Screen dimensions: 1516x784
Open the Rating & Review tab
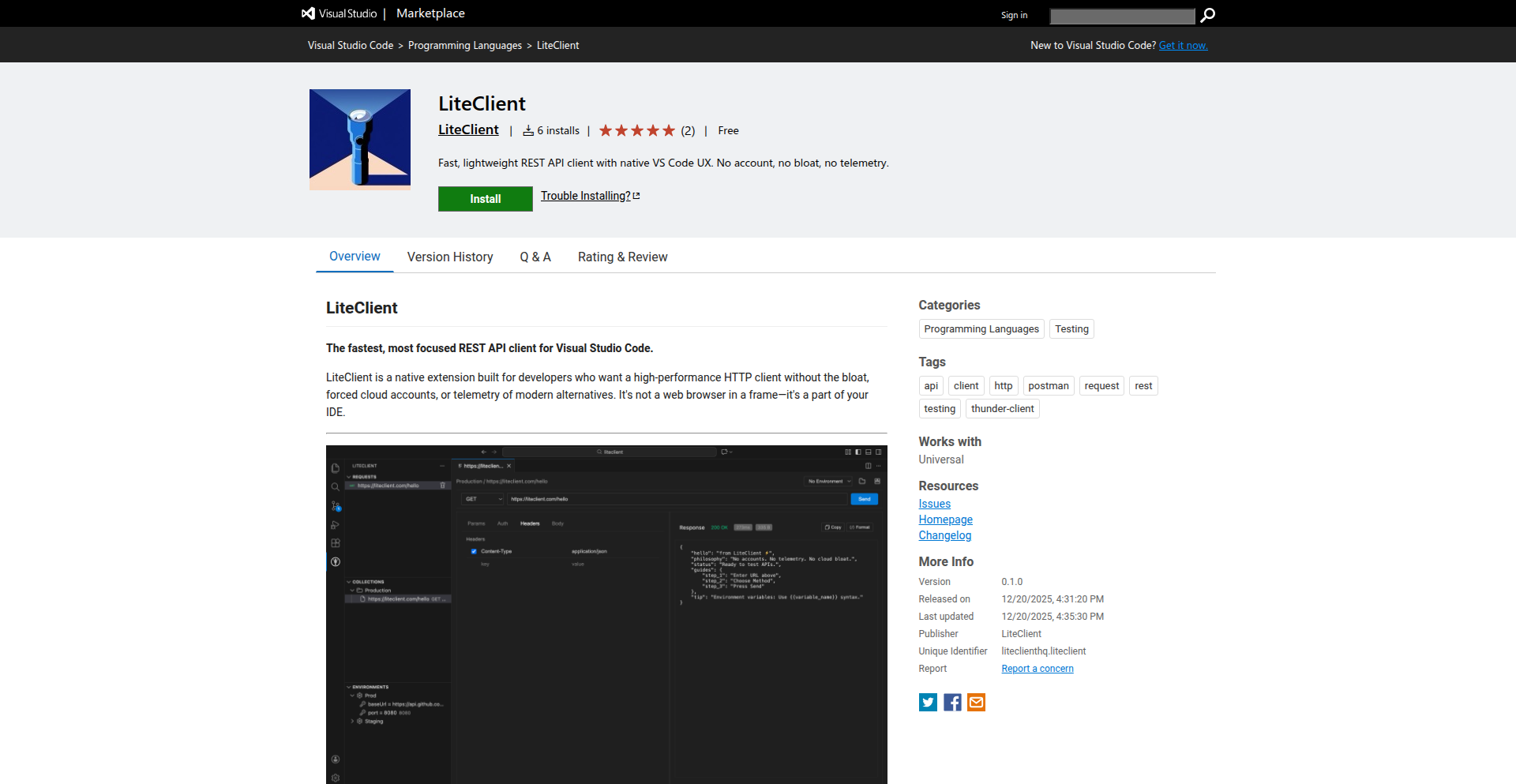point(622,257)
